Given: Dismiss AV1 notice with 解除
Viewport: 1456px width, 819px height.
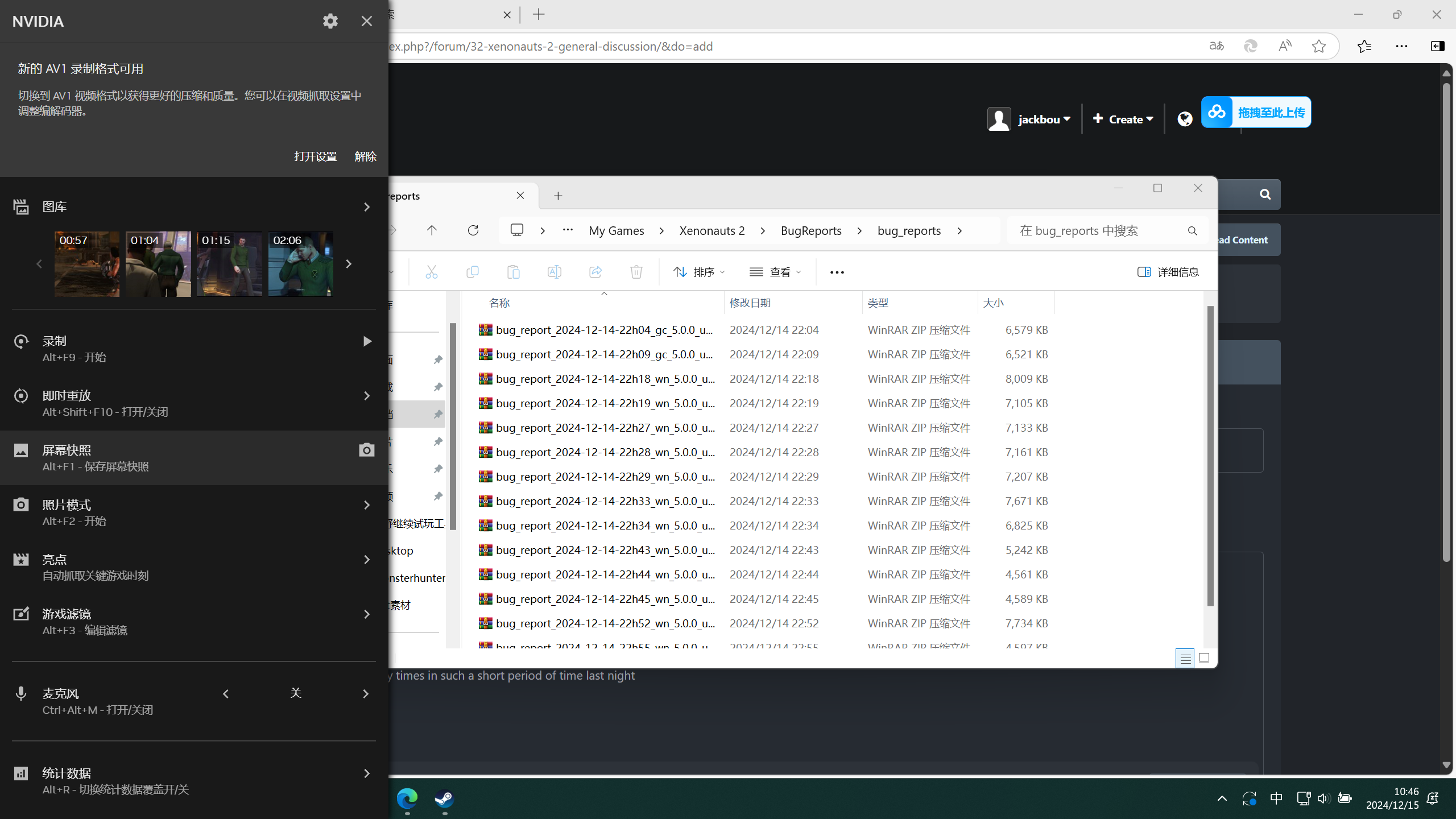Looking at the screenshot, I should (x=365, y=156).
